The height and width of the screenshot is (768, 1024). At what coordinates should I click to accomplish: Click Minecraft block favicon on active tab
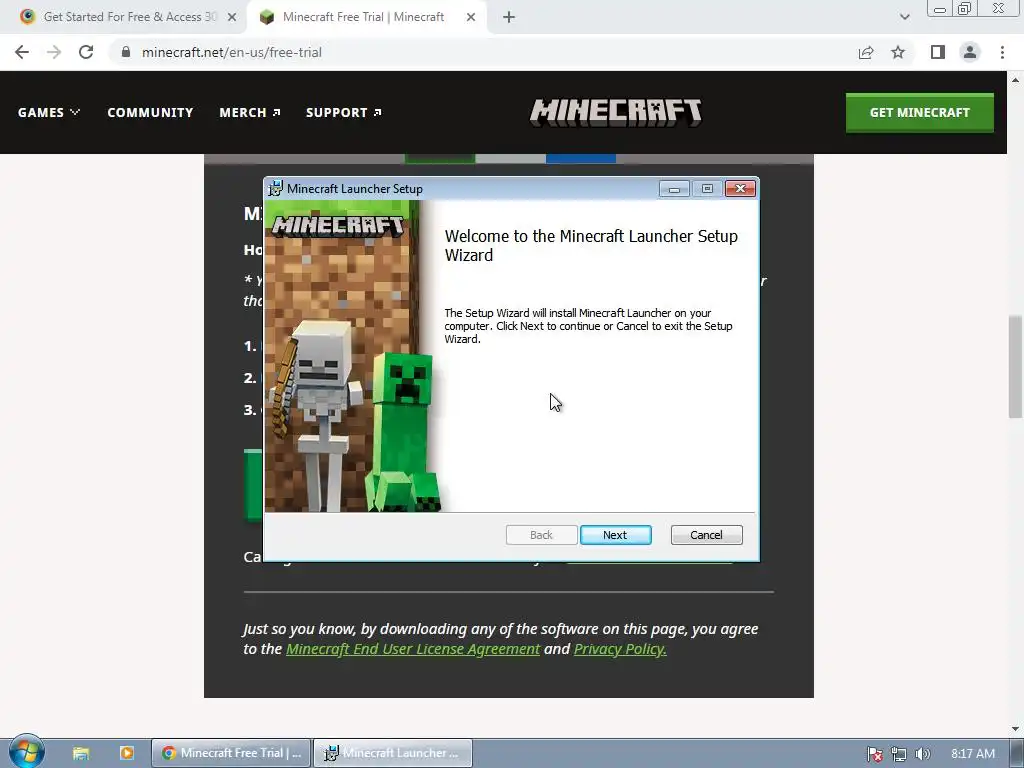[x=266, y=17]
